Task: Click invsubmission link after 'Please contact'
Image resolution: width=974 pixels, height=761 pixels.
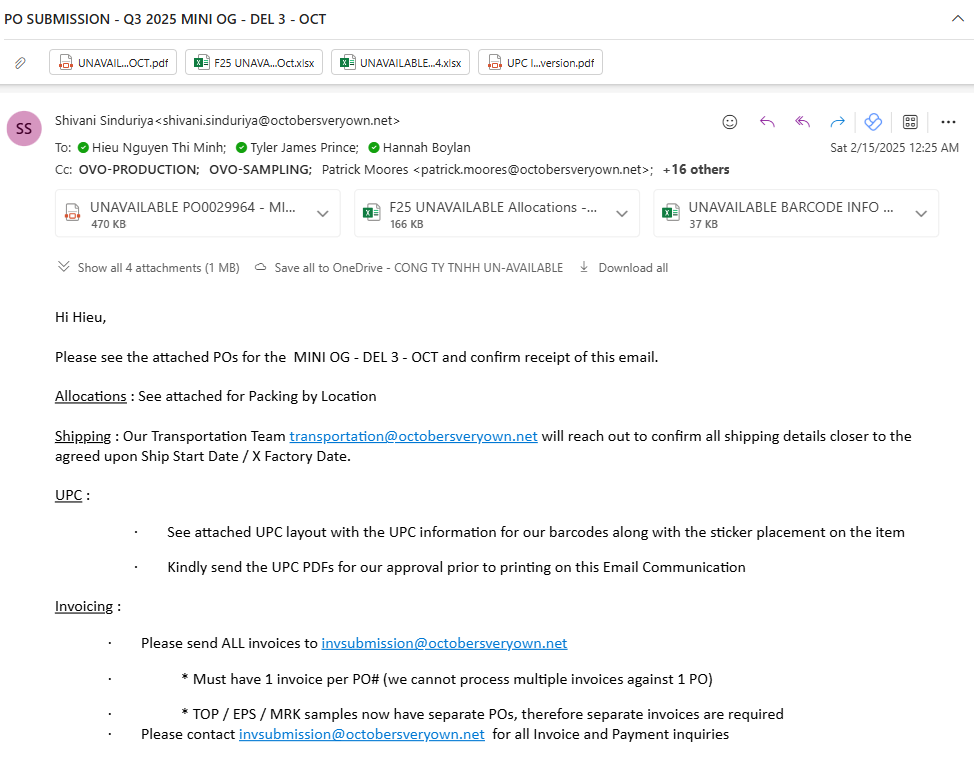Action: [362, 734]
